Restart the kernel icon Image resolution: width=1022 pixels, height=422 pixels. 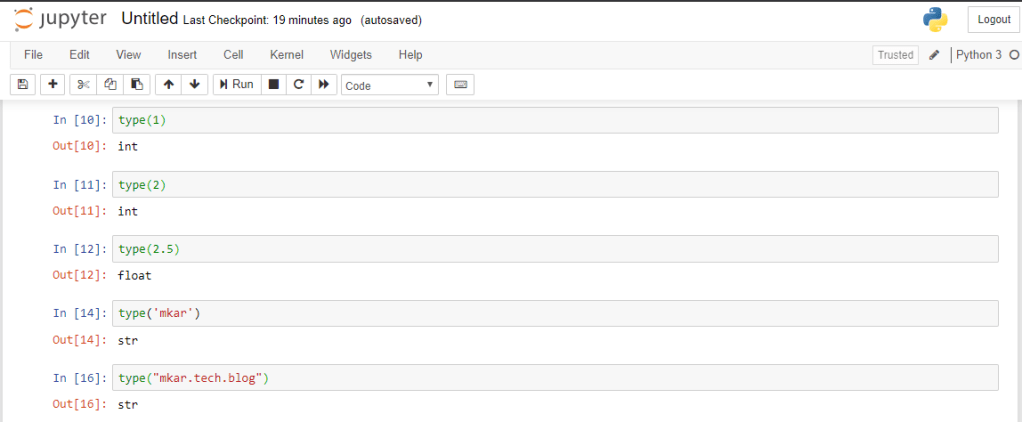pyautogui.click(x=298, y=85)
